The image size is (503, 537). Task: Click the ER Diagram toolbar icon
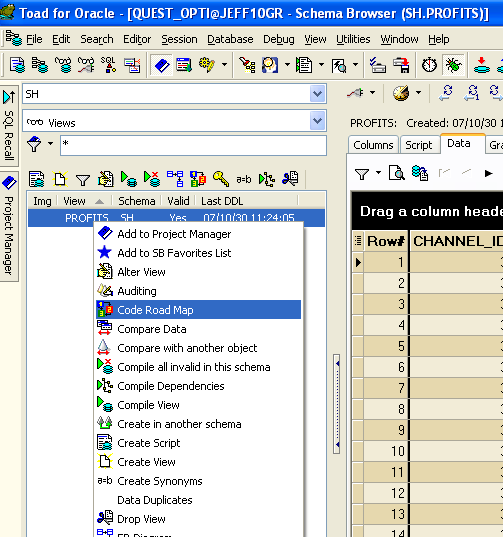[x=175, y=179]
